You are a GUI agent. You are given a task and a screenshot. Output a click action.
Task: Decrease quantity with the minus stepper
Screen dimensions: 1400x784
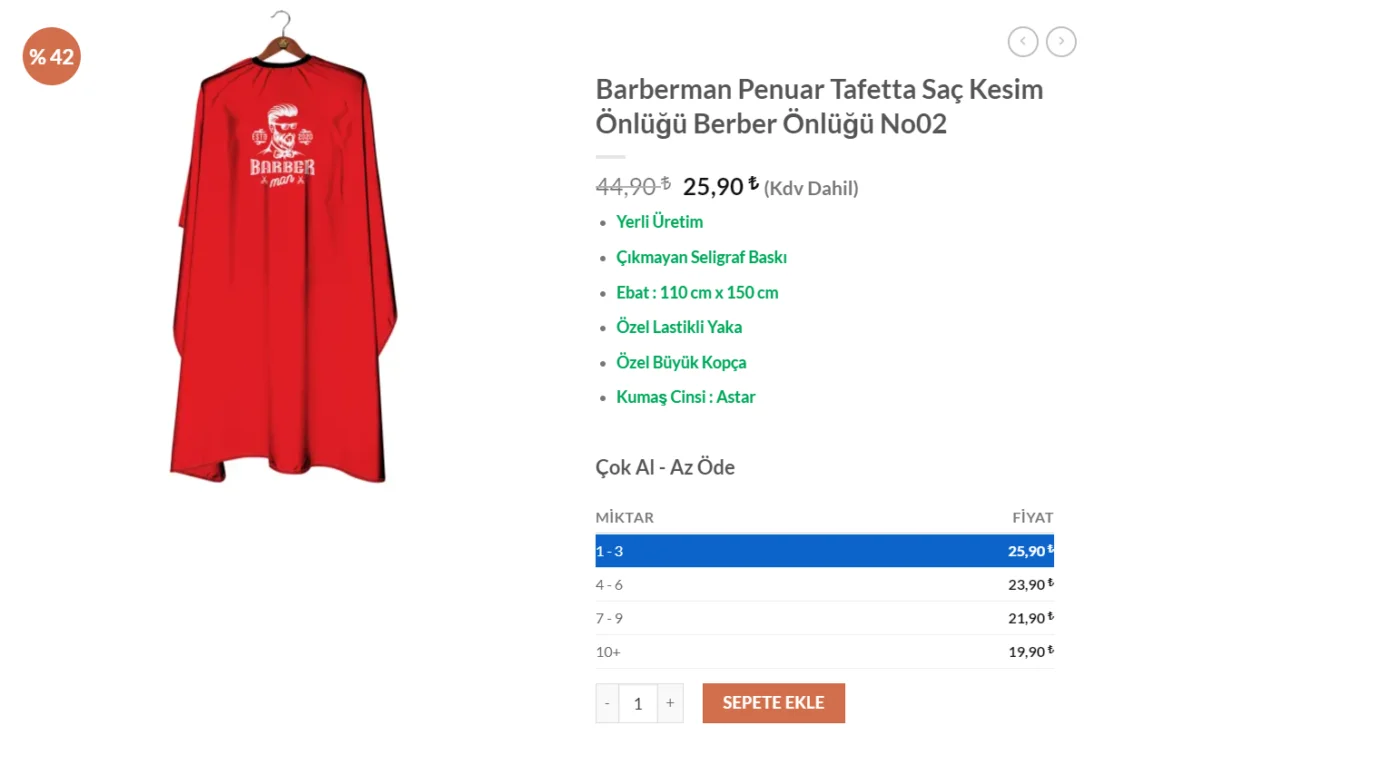(606, 703)
